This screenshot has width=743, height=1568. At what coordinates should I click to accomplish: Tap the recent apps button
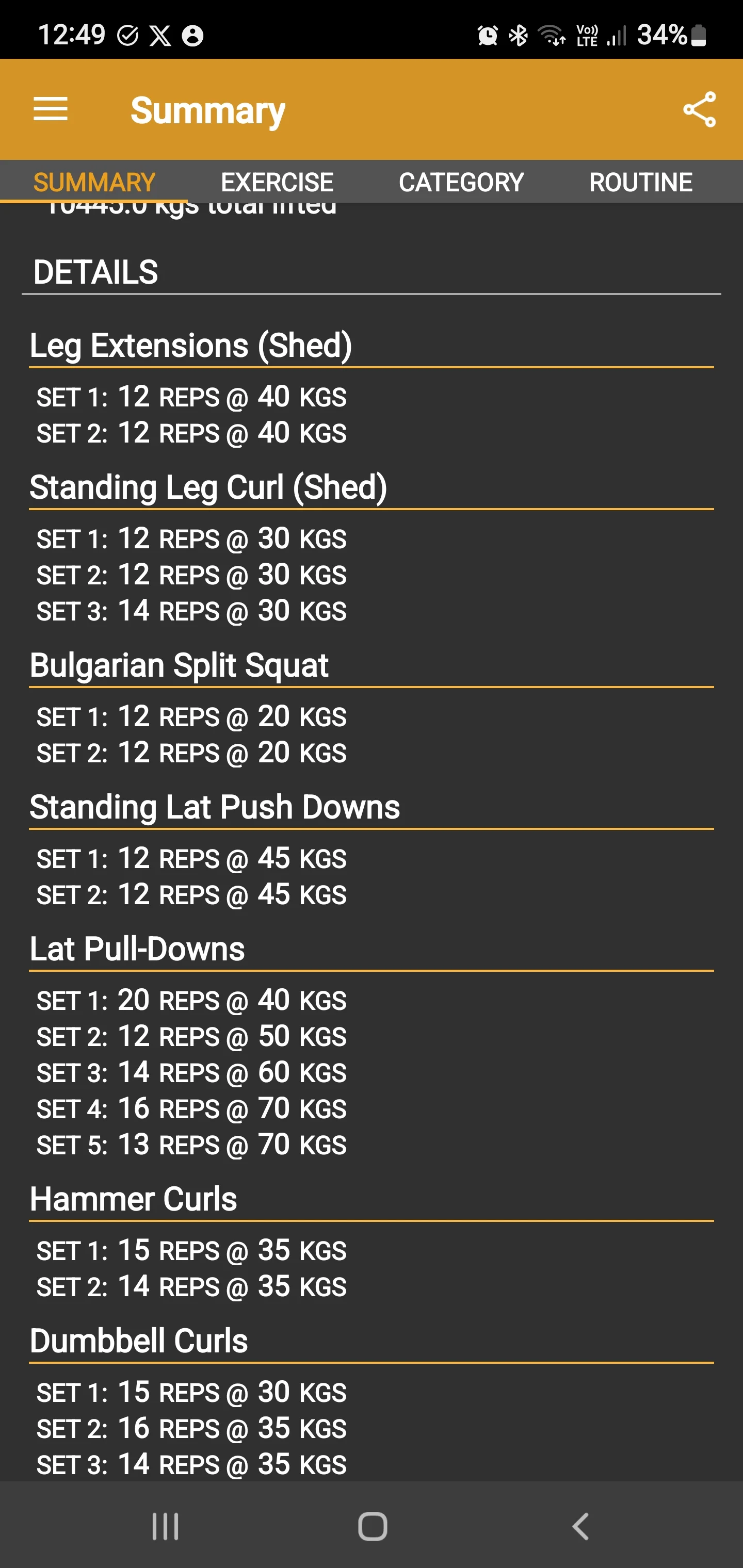pyautogui.click(x=165, y=1525)
